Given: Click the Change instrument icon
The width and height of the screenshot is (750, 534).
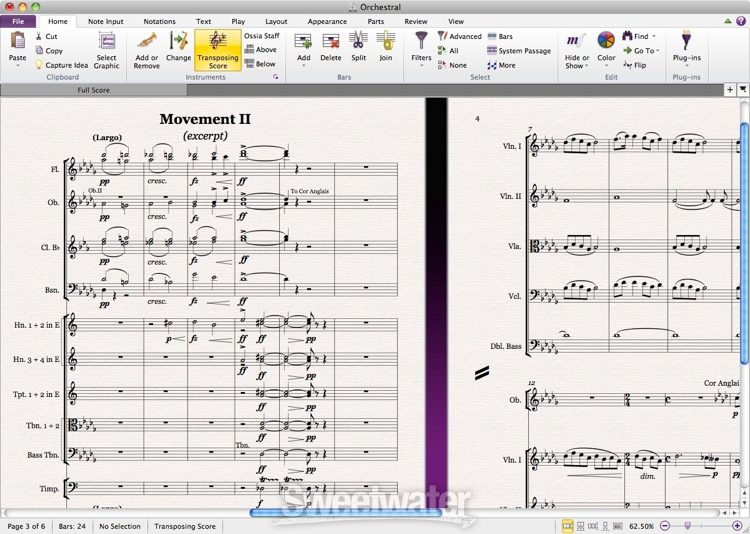Looking at the screenshot, I should point(178,41).
